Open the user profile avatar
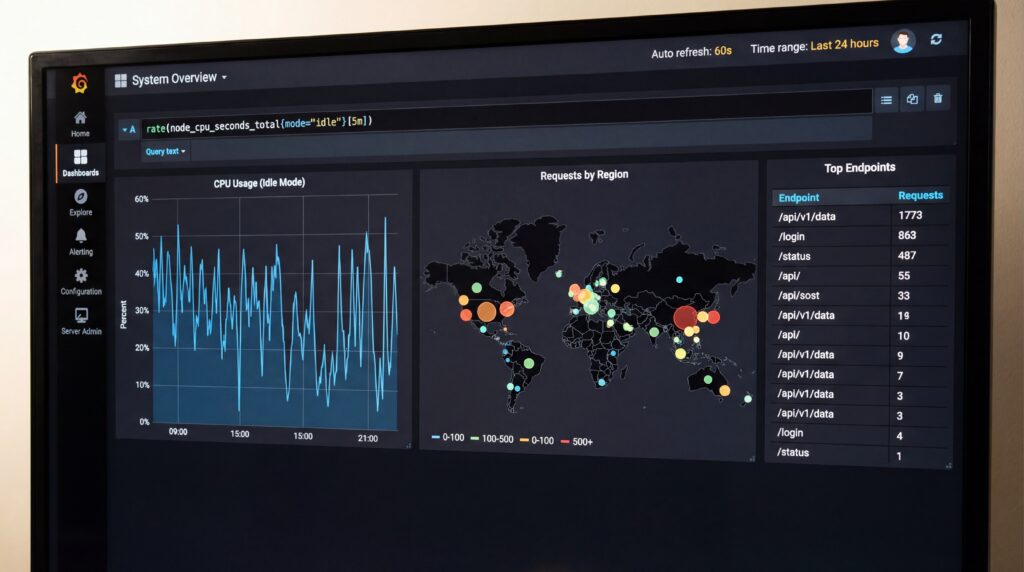The image size is (1024, 572). point(903,41)
